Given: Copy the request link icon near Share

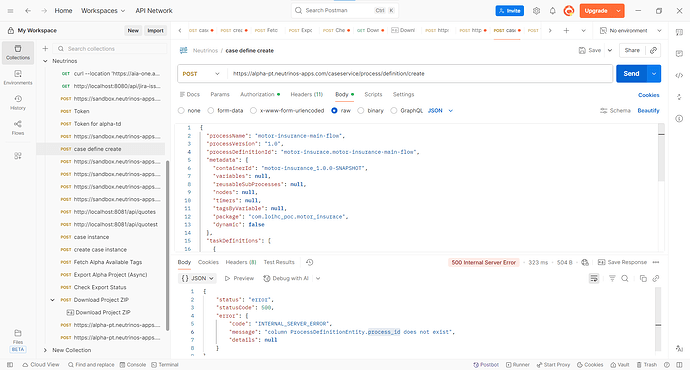Looking at the screenshot, I should pos(653,51).
